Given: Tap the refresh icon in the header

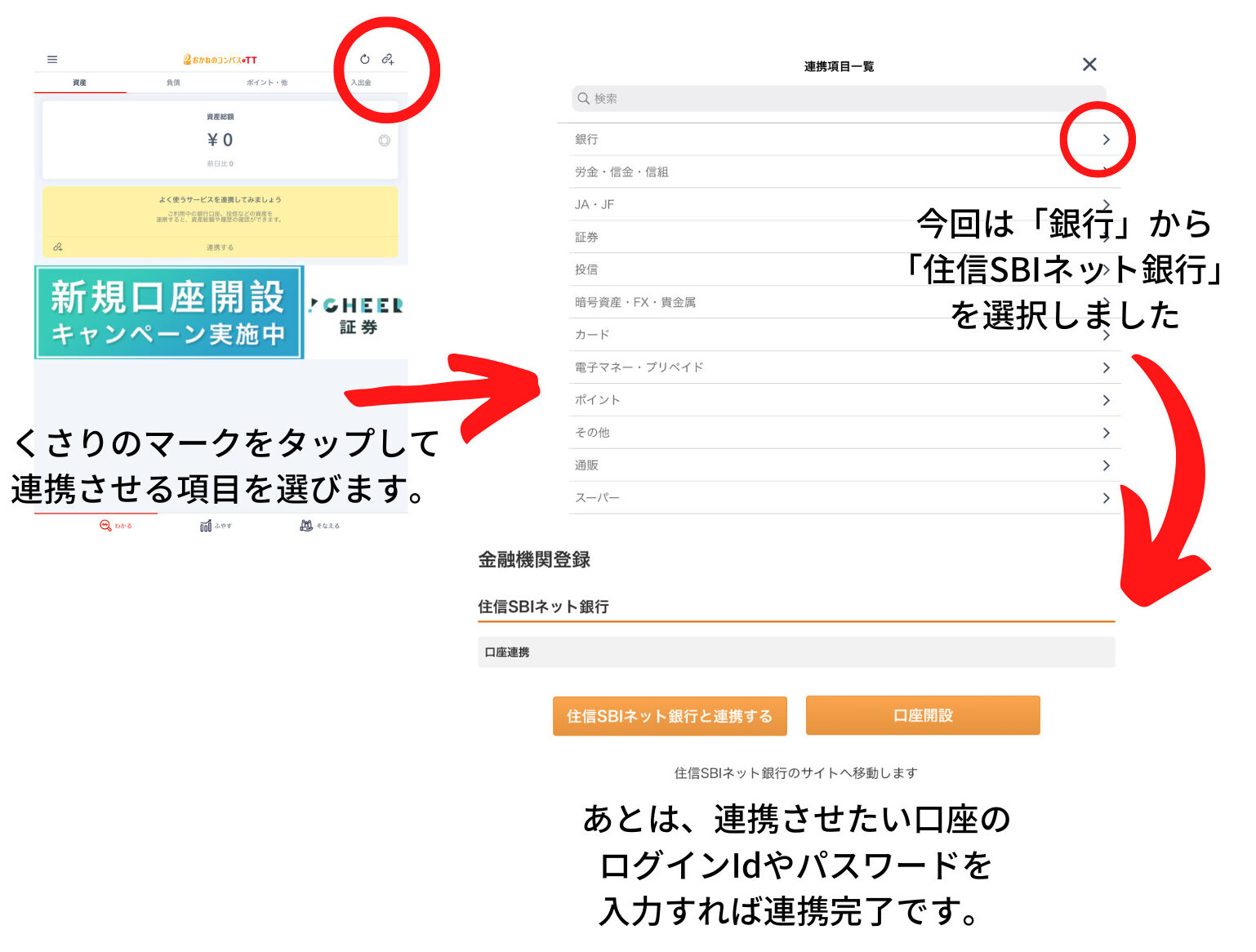Looking at the screenshot, I should pos(365,59).
